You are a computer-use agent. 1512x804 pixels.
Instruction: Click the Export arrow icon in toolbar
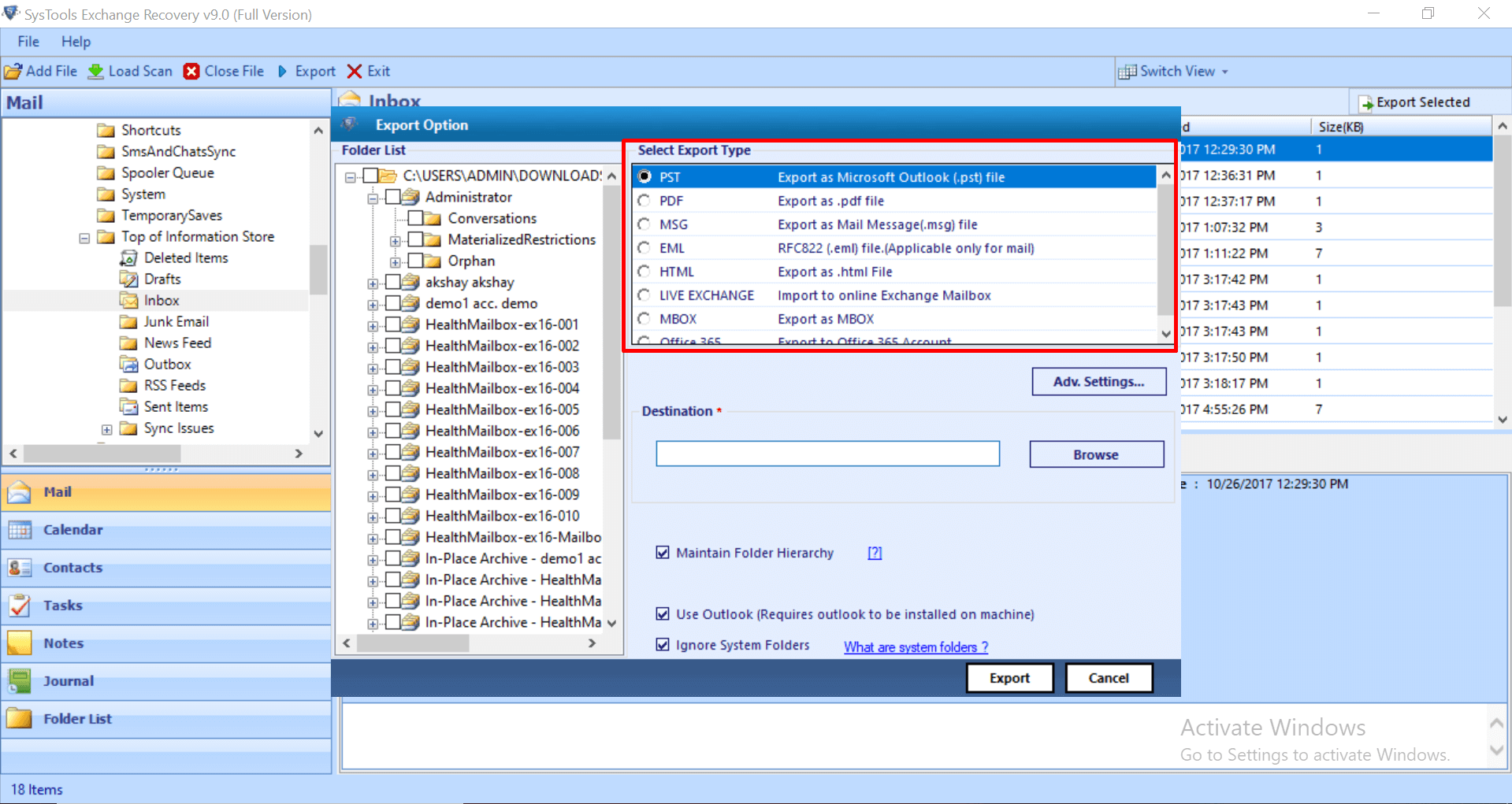pos(283,72)
